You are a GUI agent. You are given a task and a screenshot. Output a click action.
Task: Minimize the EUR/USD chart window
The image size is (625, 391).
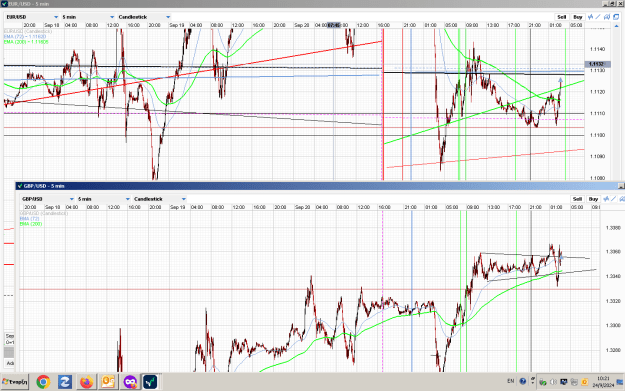click(x=605, y=4)
